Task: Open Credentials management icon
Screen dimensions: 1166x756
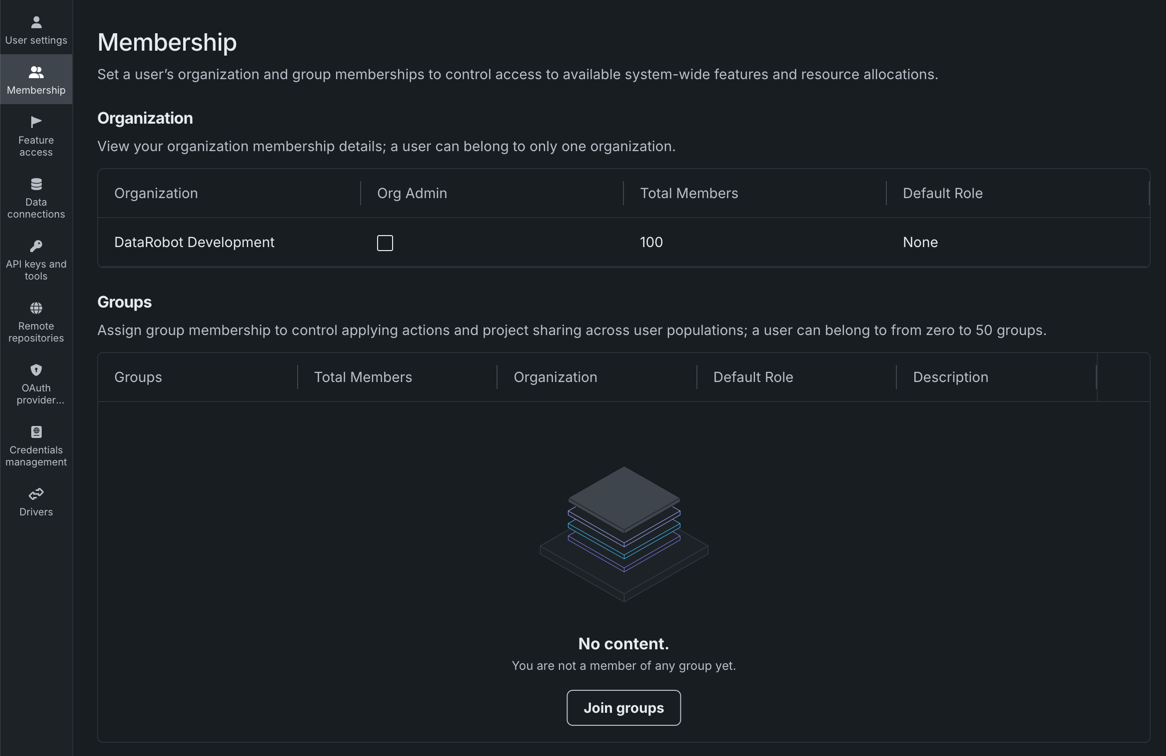Action: (36, 432)
